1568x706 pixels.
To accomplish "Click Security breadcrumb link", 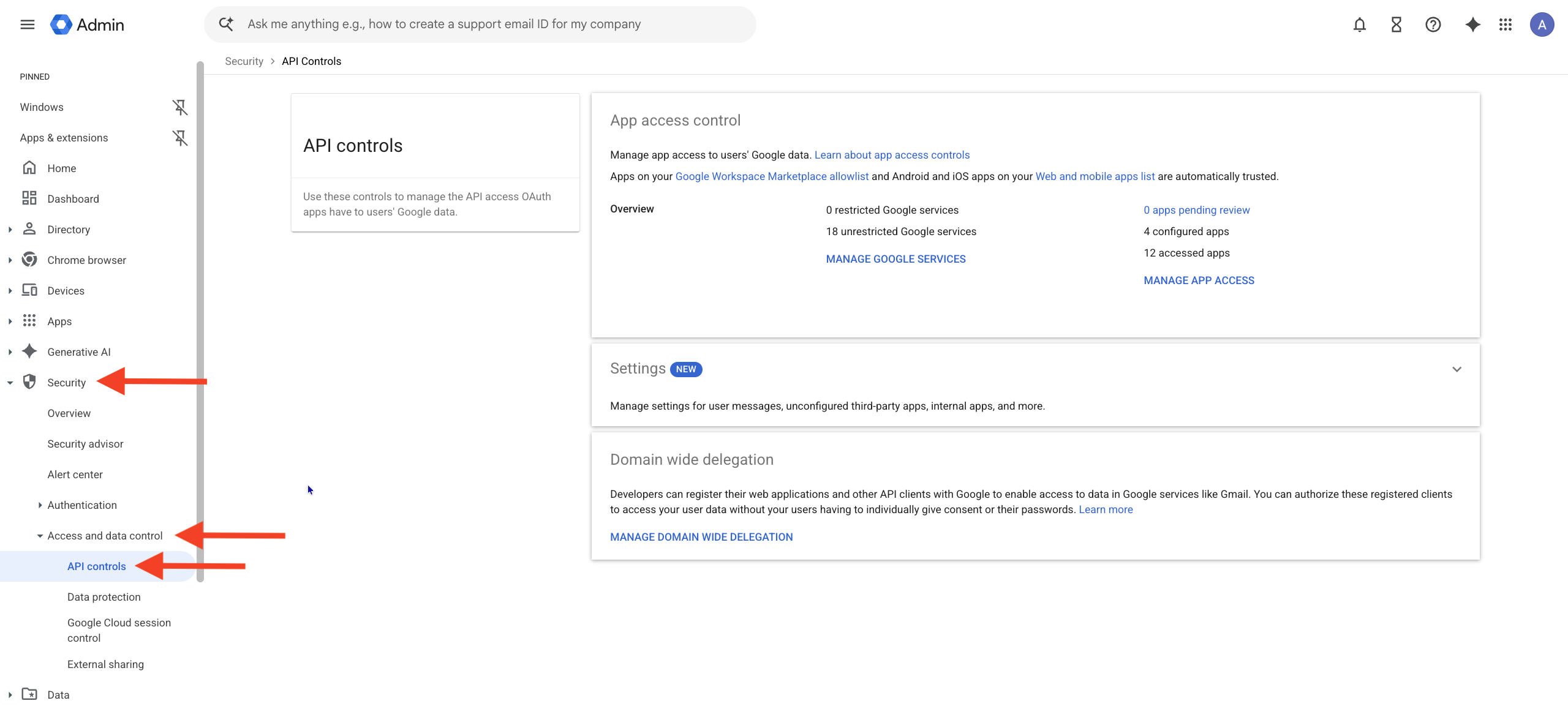I will point(244,61).
